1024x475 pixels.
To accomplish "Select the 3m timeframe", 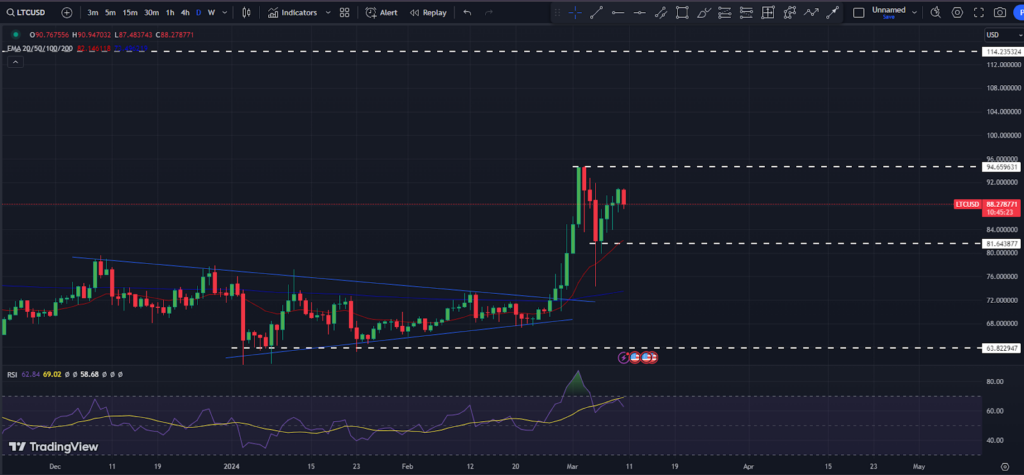I will [x=93, y=12].
